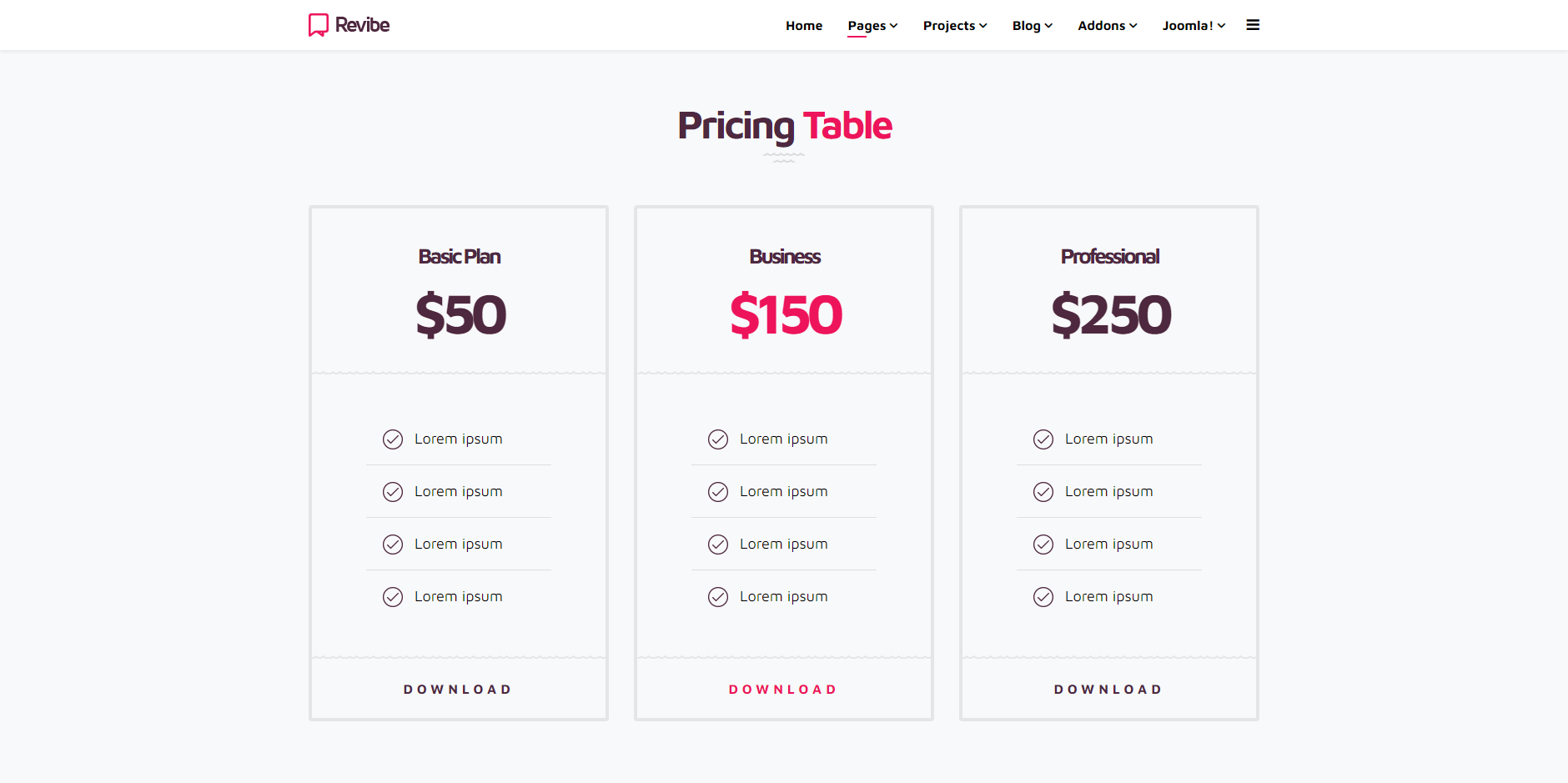Expand the Projects dropdown menu
The height and width of the screenshot is (783, 1568).
coord(955,26)
